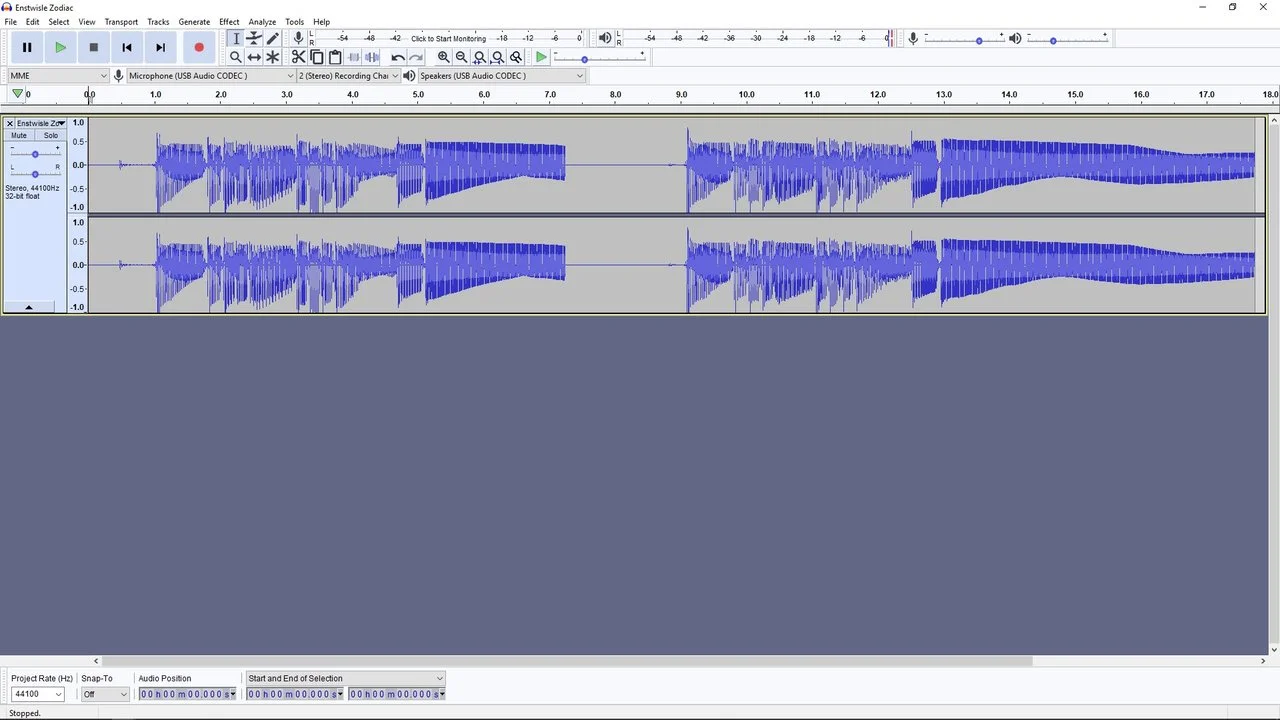Viewport: 1280px width, 720px height.
Task: Click the Zoom In magnifier
Action: tap(443, 57)
